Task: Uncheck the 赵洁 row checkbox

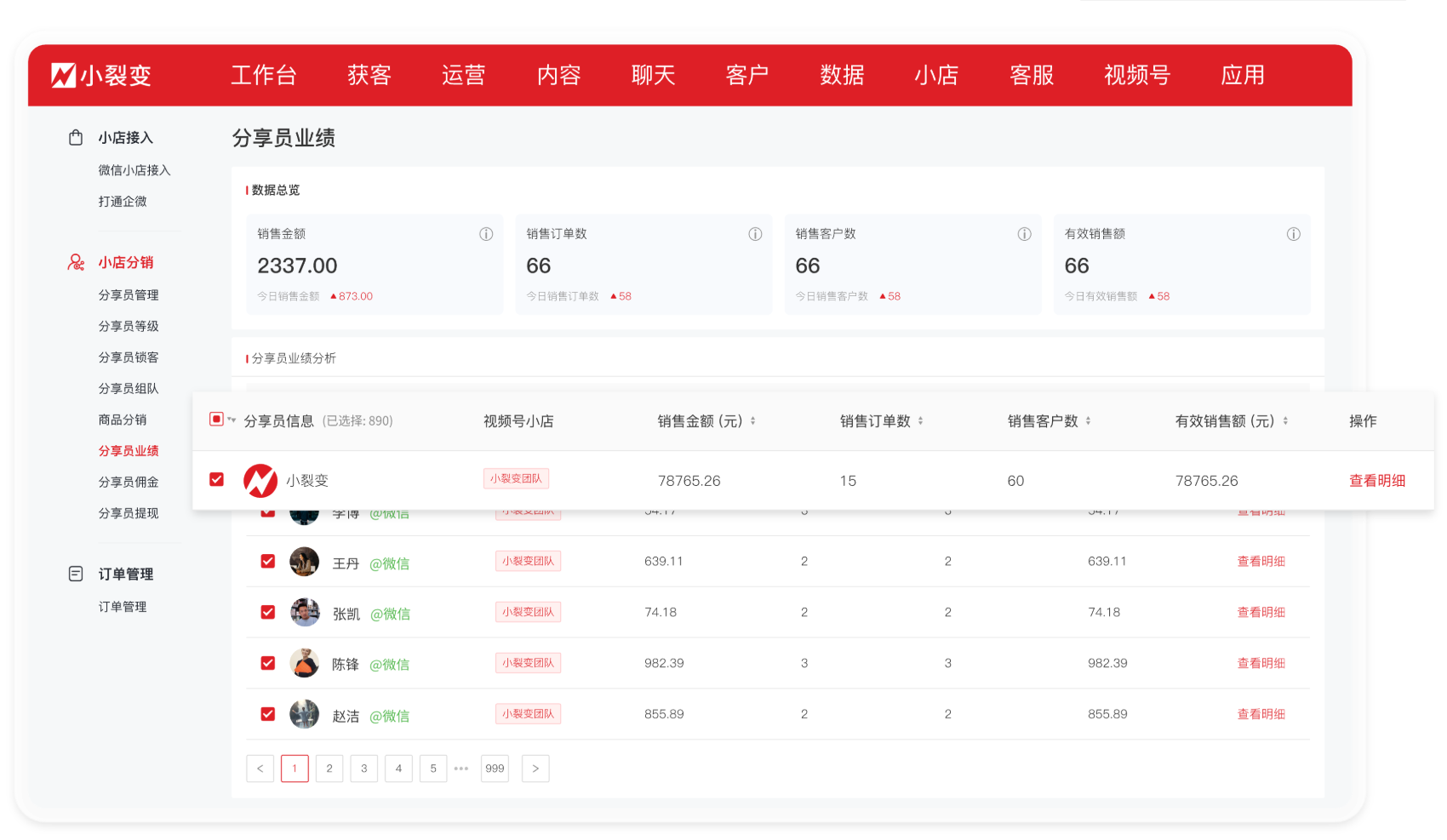Action: tap(267, 714)
